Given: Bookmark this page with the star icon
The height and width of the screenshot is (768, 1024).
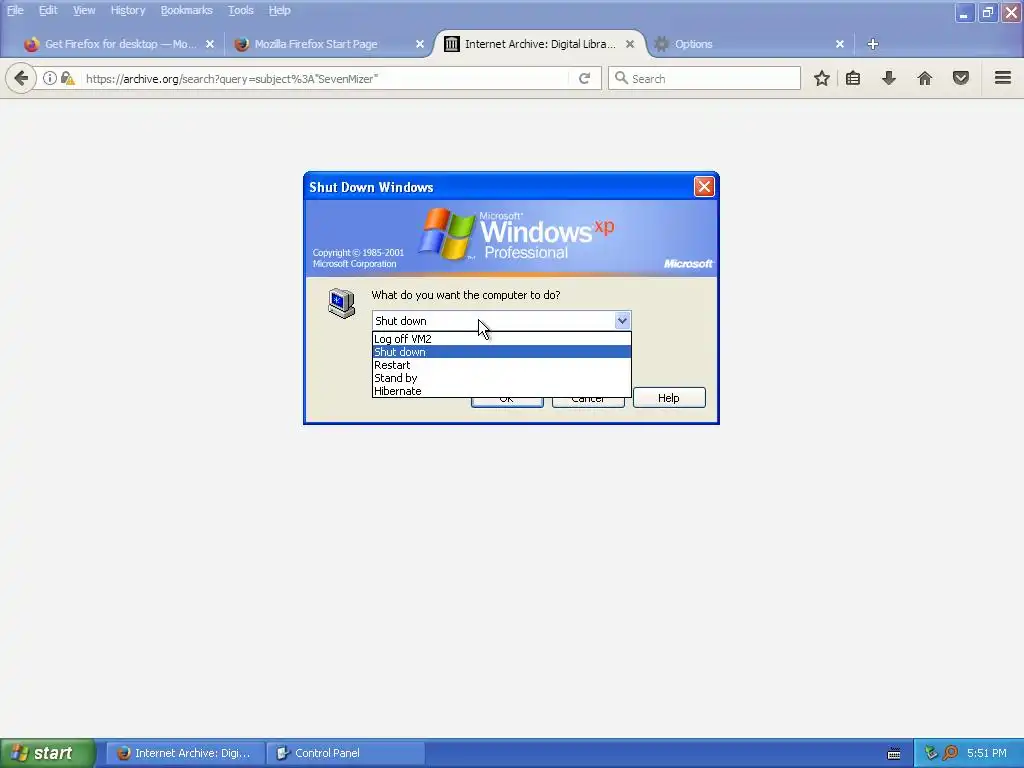Looking at the screenshot, I should click(x=822, y=78).
